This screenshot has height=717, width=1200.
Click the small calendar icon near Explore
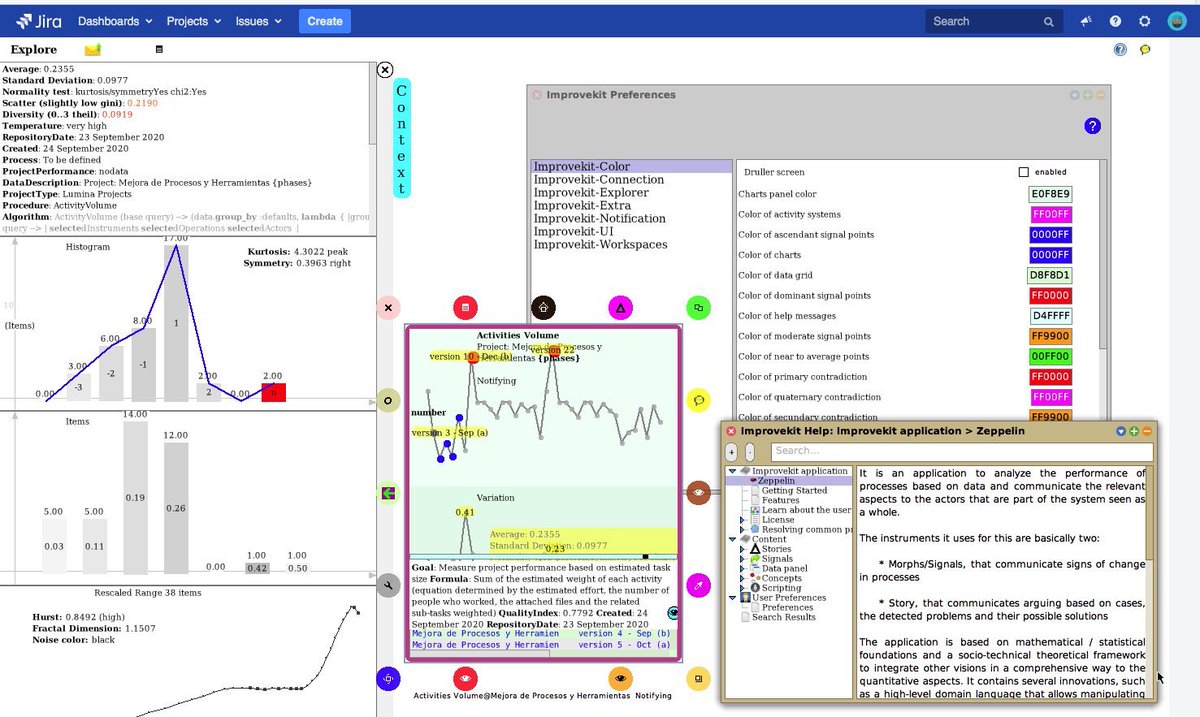click(x=159, y=49)
